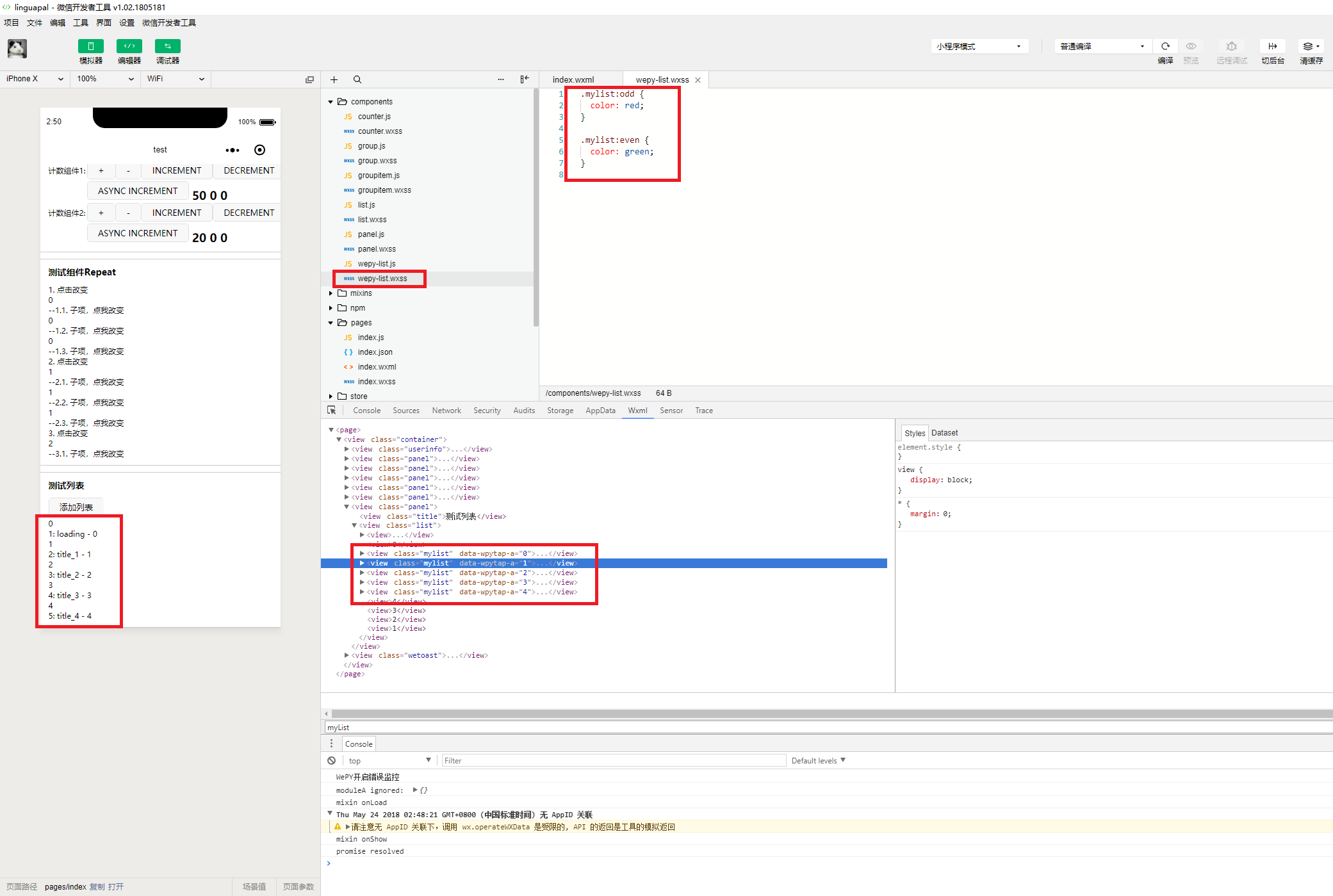
Task: Open the 设置 menu
Action: click(x=126, y=22)
